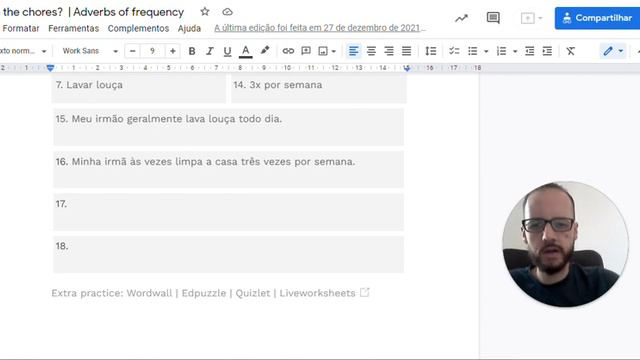640x360 pixels.
Task: Click the insert image icon
Action: [323, 51]
